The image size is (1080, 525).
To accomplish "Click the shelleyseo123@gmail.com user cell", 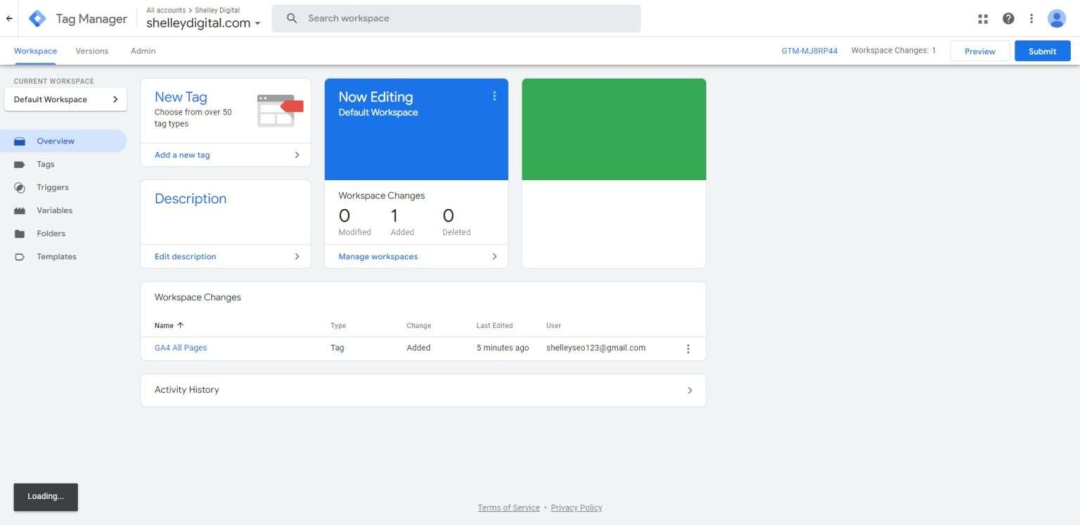I will click(x=596, y=348).
